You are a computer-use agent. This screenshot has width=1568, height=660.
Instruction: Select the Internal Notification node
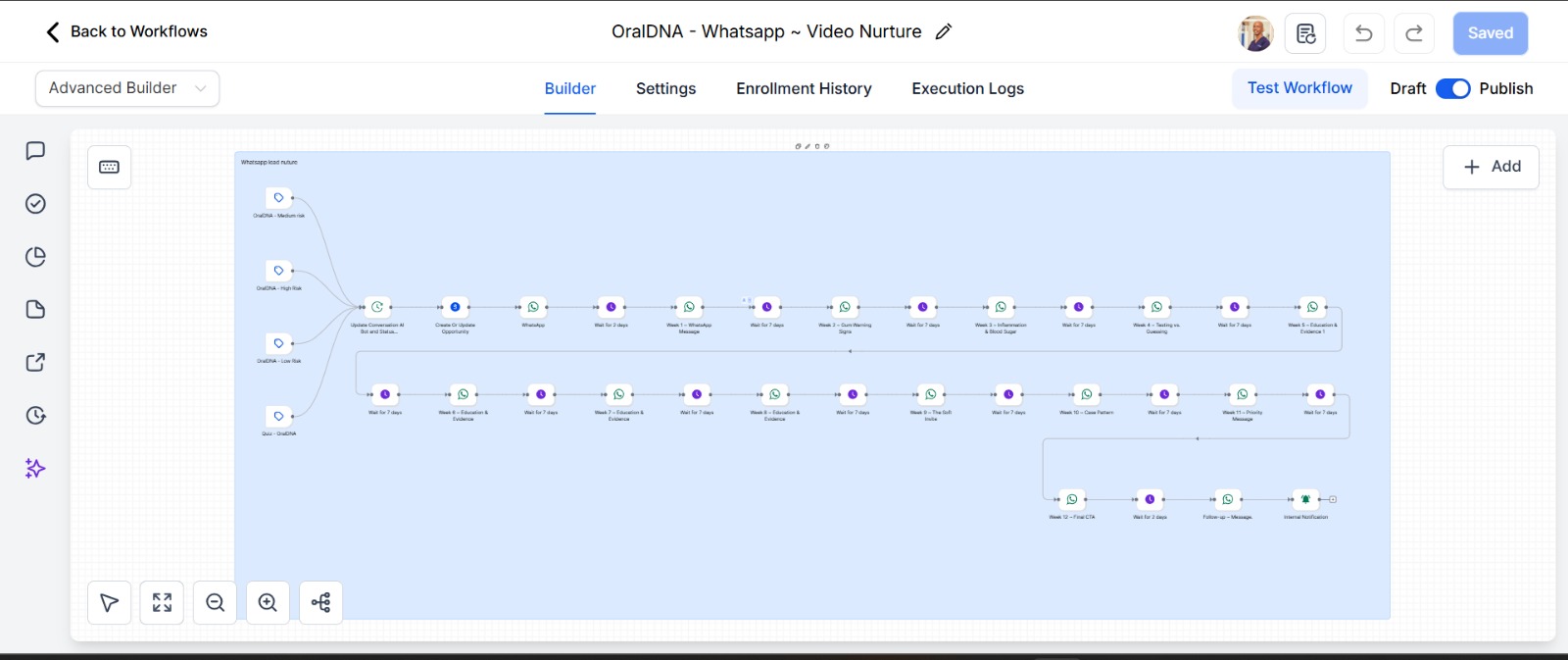click(1305, 500)
